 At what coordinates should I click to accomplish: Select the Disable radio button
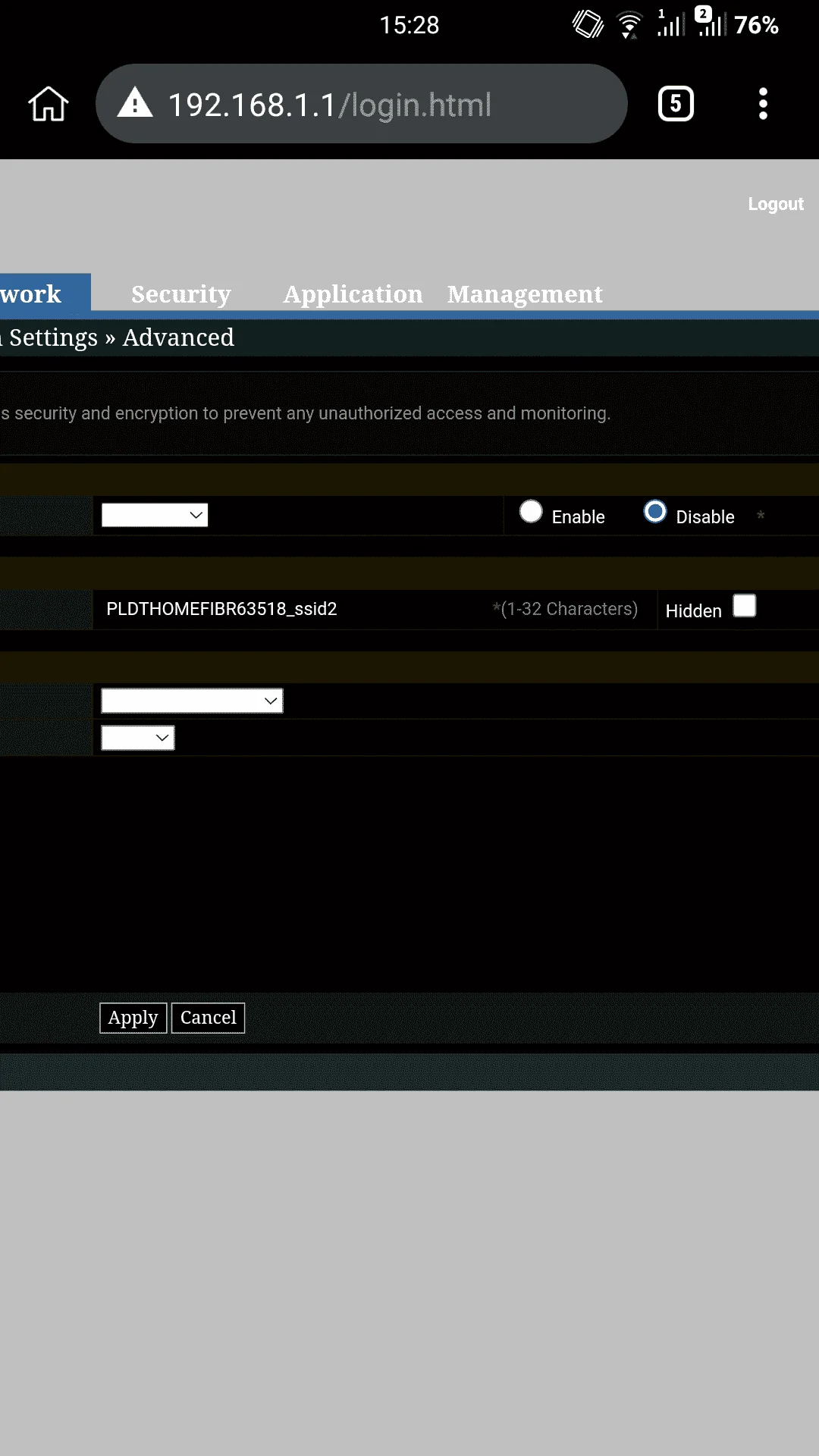[655, 512]
